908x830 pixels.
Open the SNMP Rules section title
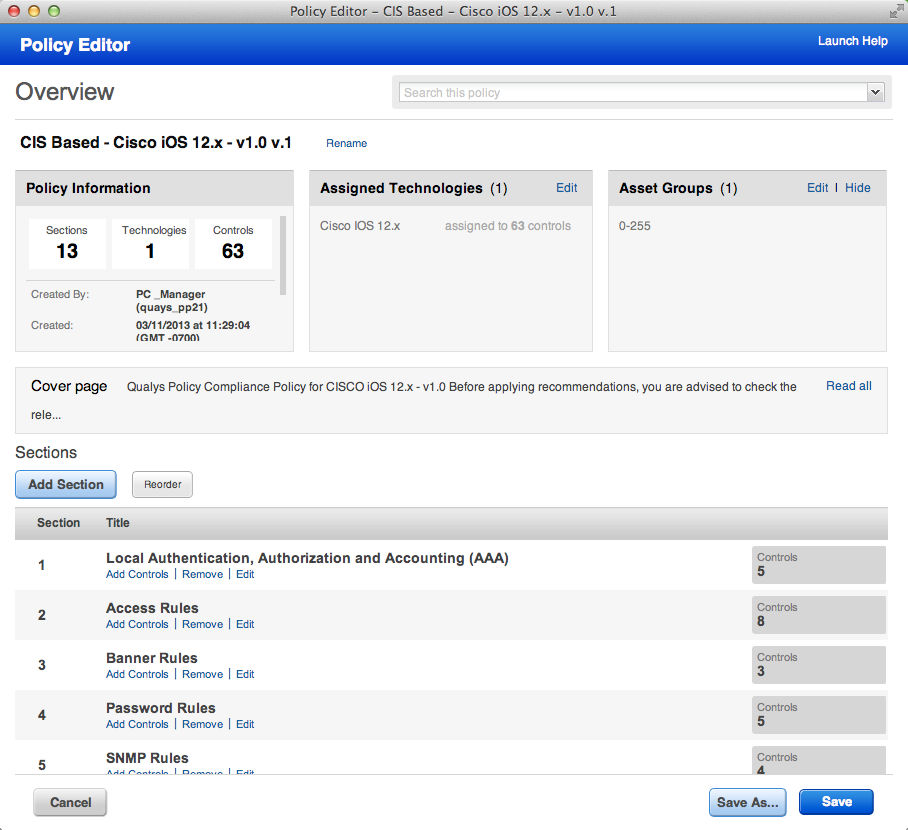click(x=147, y=758)
